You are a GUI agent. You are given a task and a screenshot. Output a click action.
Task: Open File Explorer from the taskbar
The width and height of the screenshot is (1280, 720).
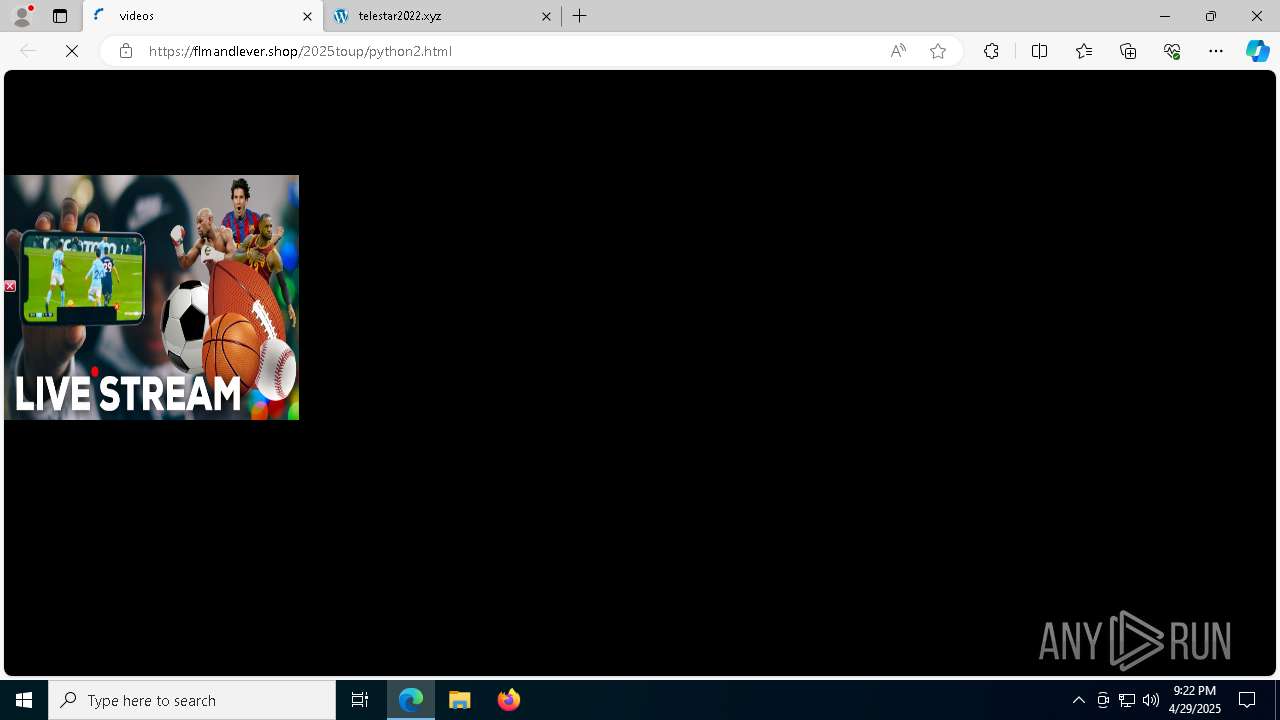point(460,700)
